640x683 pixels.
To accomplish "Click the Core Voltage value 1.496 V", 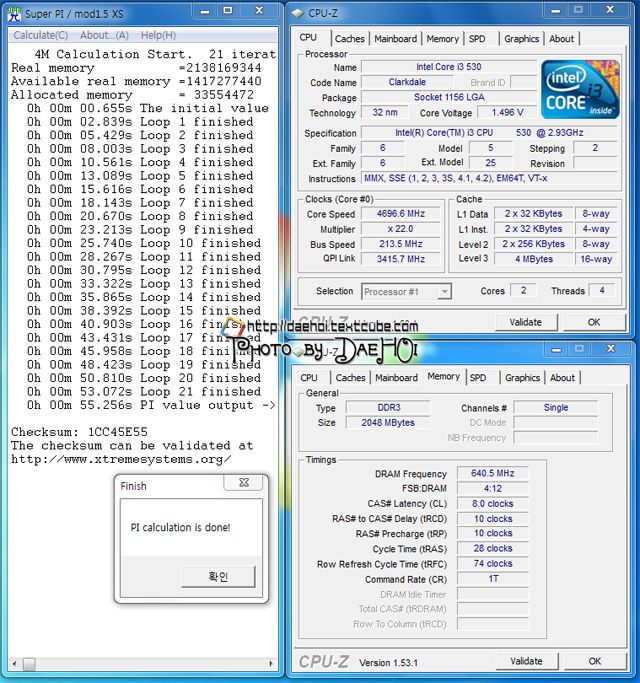I will point(507,113).
